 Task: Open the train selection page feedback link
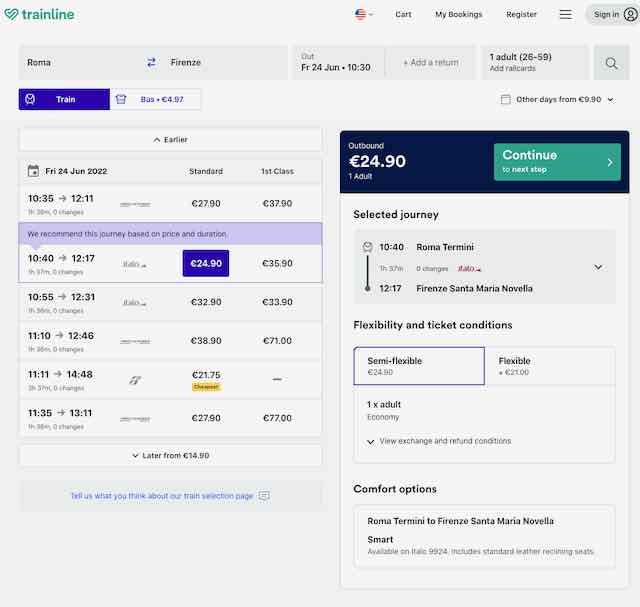162,496
